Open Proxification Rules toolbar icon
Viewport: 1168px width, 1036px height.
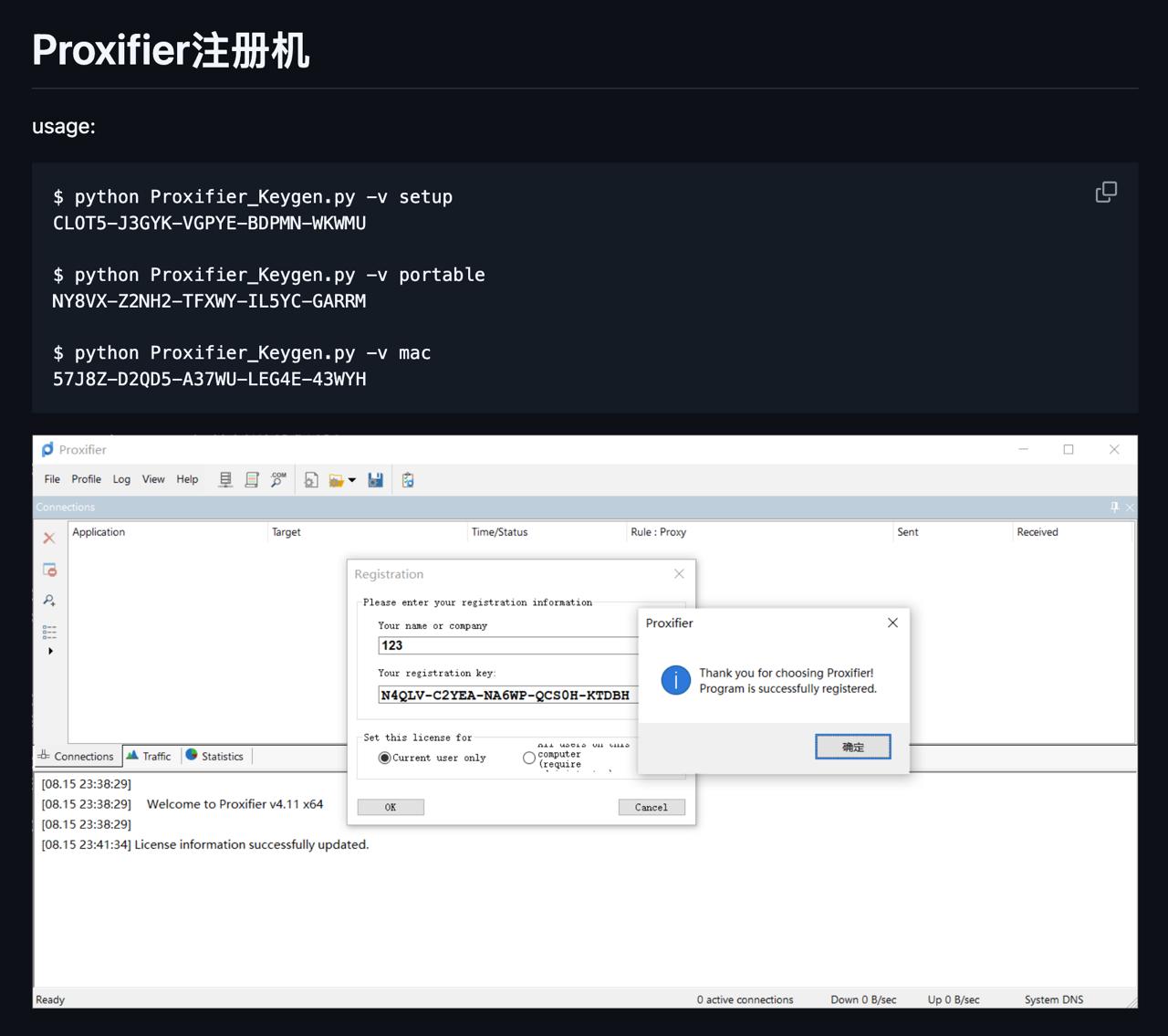pos(252,479)
